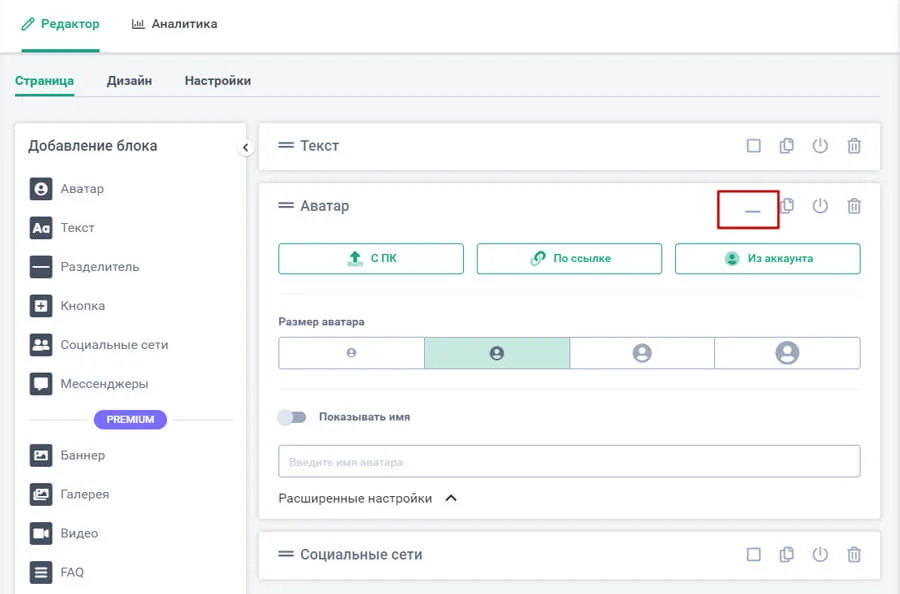
Task: Collapse the Расширенные настройки section
Action: [450, 498]
